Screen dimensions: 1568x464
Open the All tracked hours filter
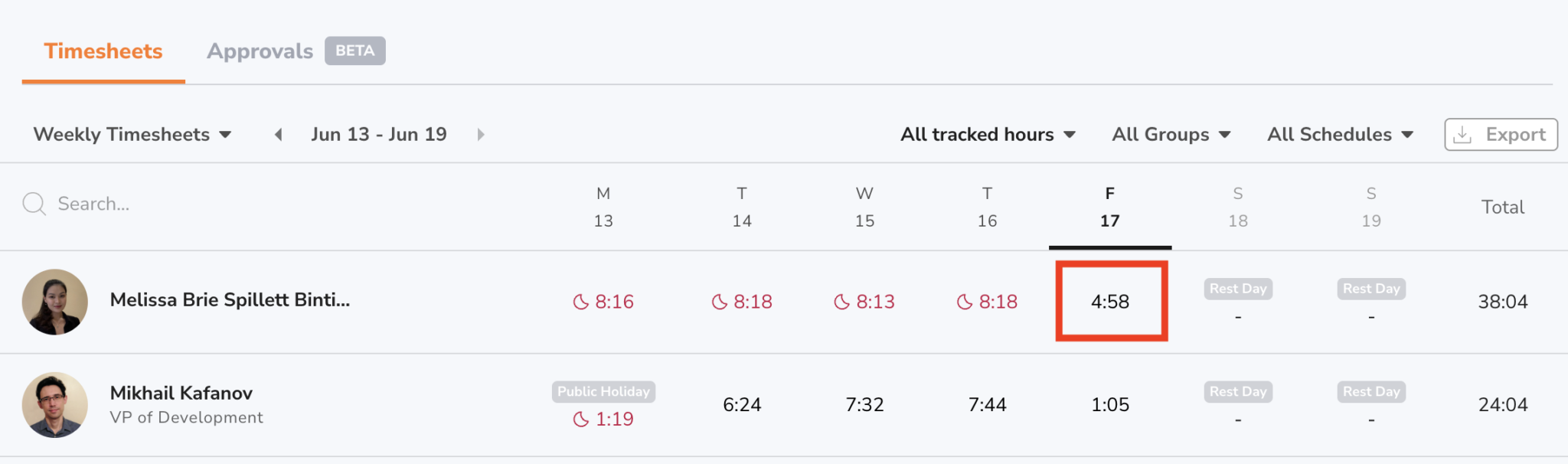988,135
